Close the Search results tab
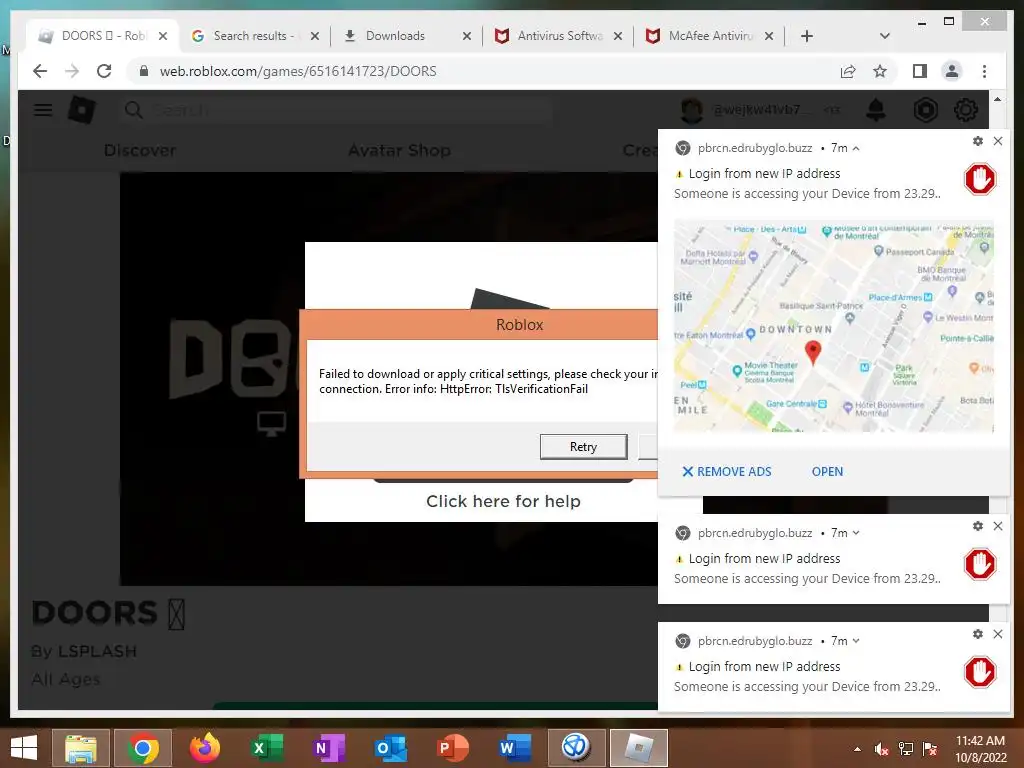Image resolution: width=1024 pixels, height=768 pixels. click(x=315, y=36)
